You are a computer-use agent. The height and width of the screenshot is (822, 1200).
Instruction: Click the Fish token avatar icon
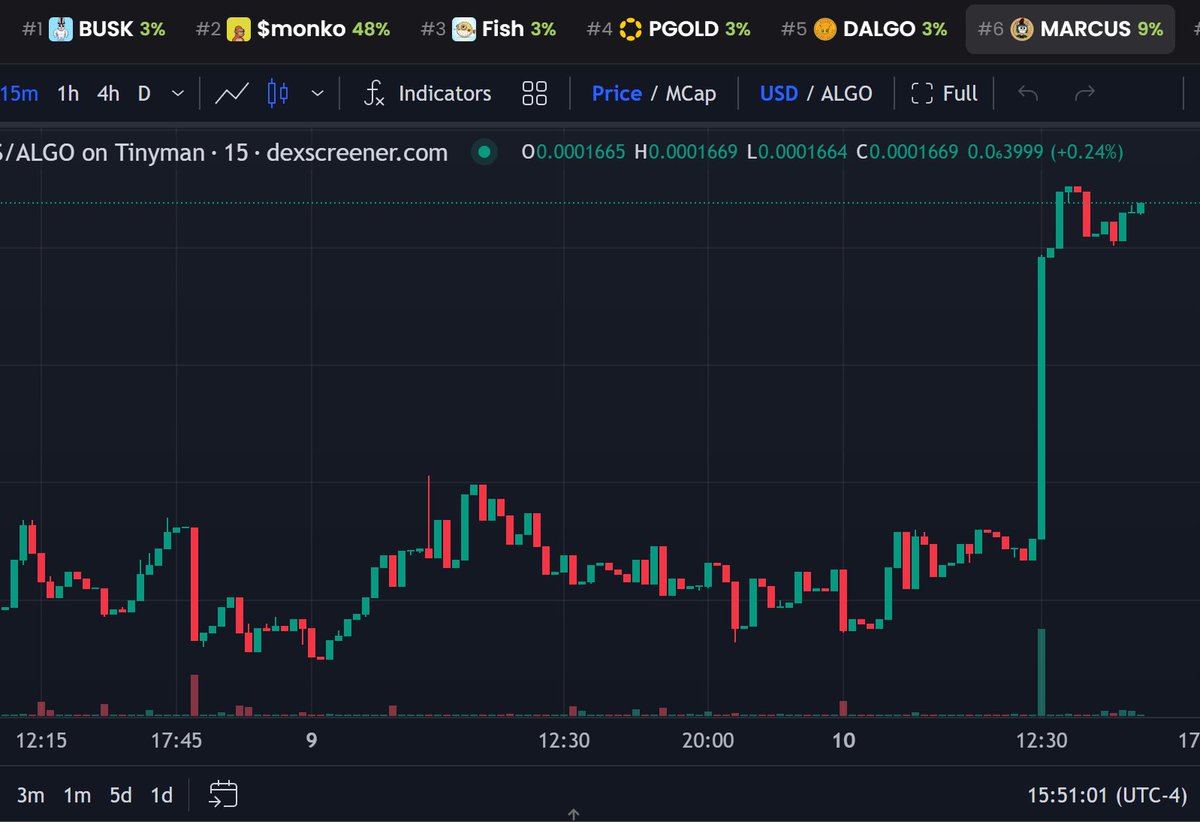point(463,29)
